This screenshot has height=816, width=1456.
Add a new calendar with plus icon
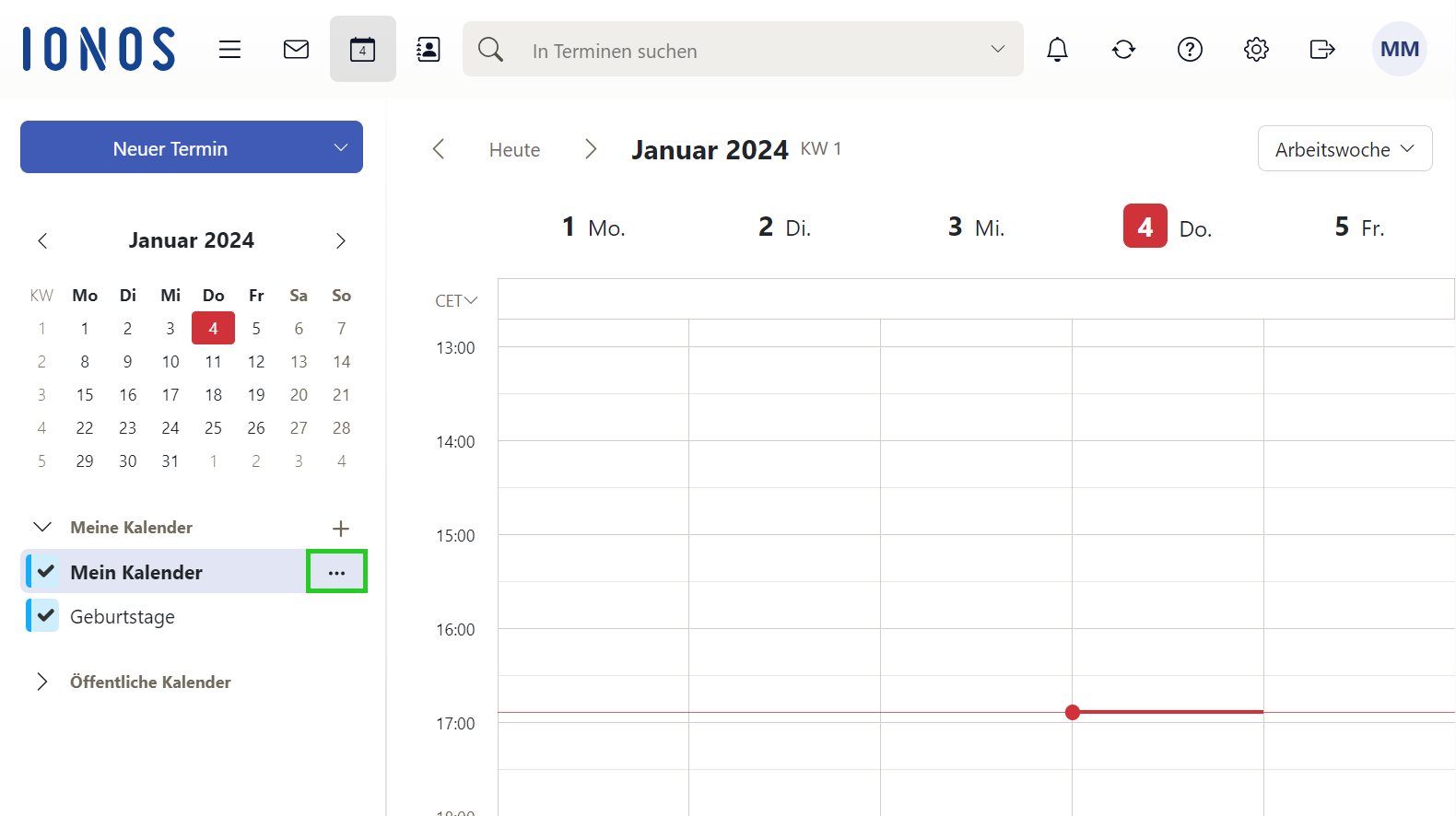click(341, 528)
